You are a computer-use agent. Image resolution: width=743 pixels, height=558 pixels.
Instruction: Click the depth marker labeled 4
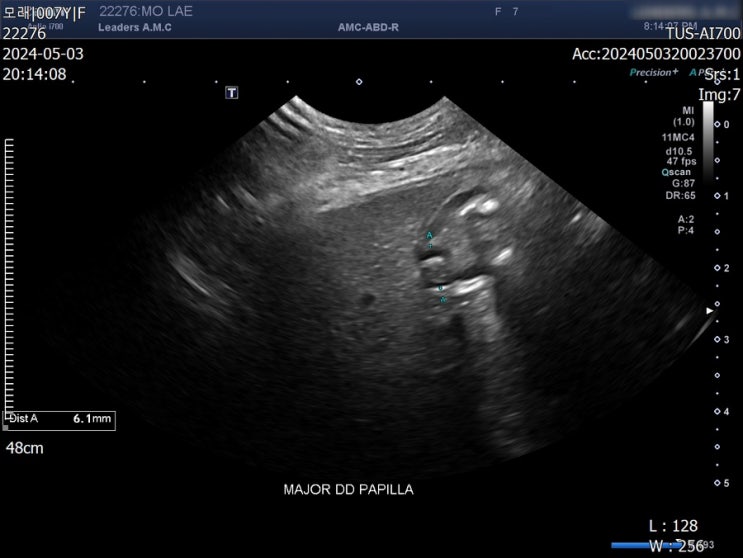723,412
